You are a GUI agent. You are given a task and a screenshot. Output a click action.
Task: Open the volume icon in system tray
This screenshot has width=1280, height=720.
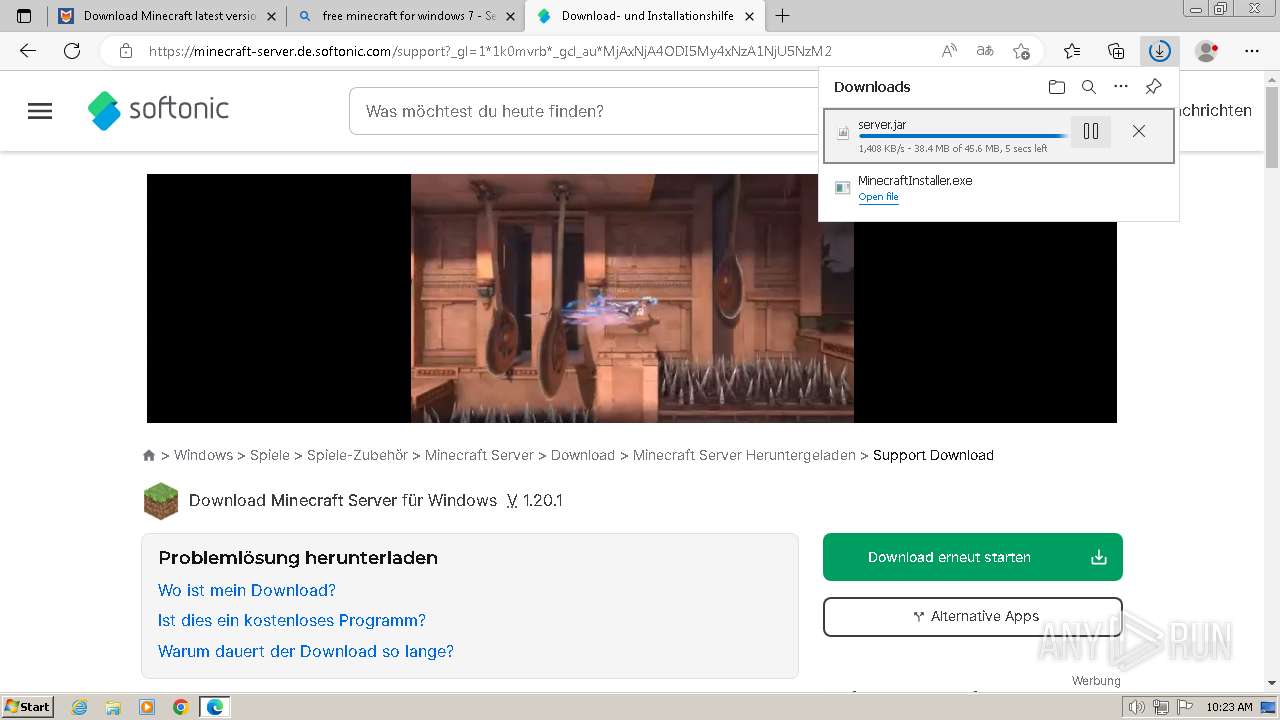(1136, 707)
